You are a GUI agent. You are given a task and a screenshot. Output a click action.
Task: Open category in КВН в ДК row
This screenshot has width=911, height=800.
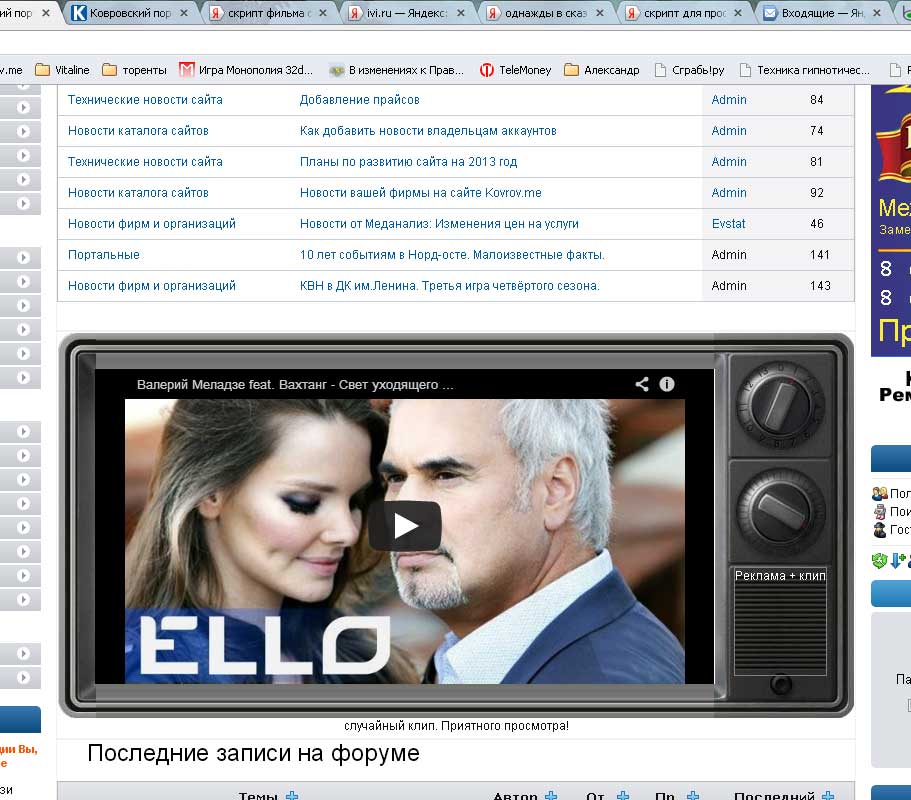[152, 286]
